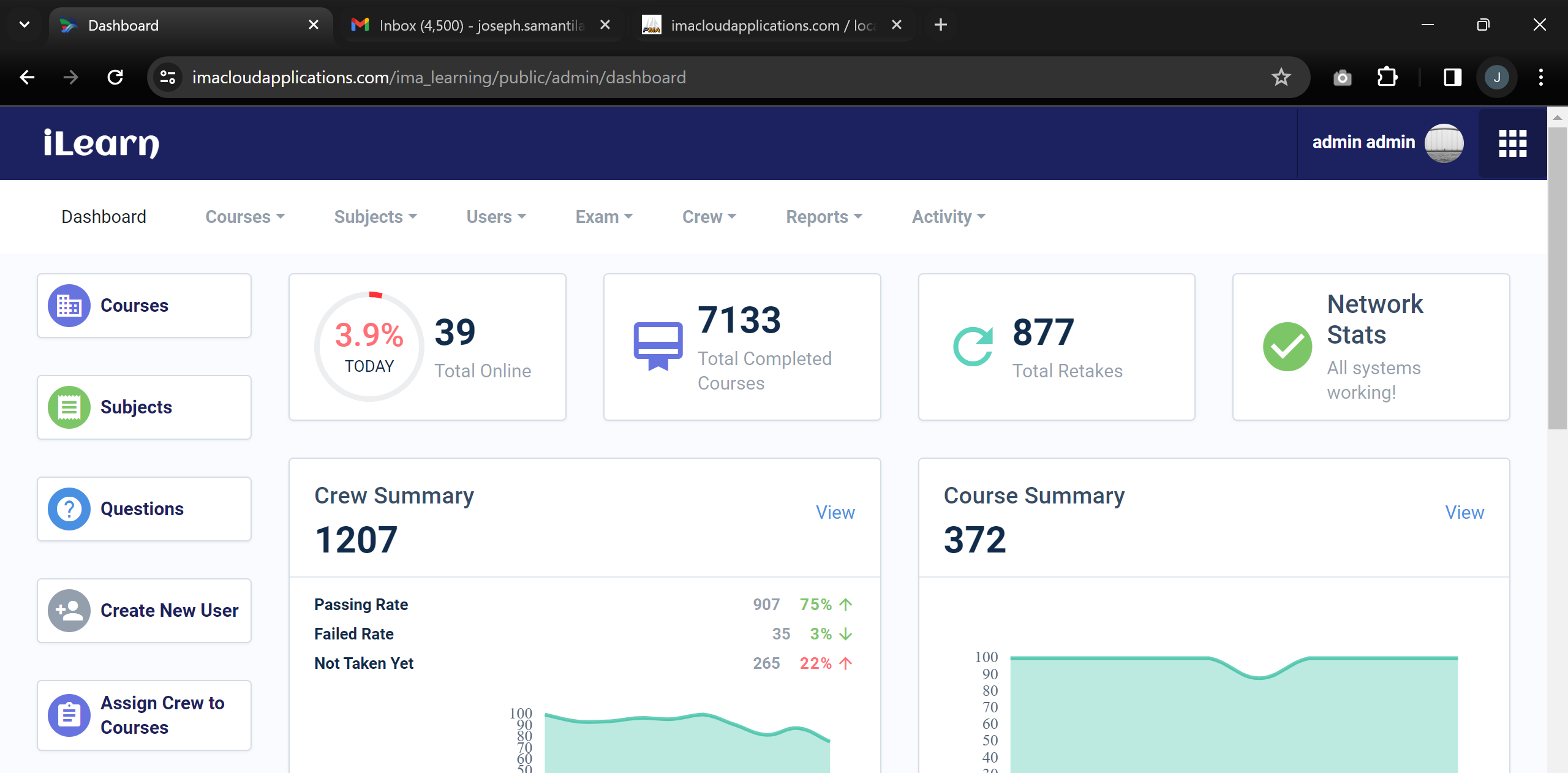
Task: Click Assign Crew to Courses button
Action: (144, 715)
